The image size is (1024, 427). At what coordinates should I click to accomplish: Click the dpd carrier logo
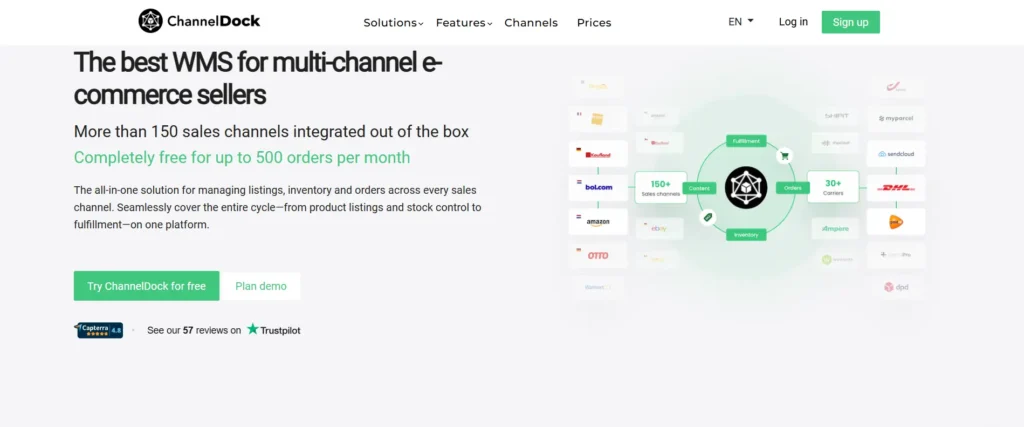point(896,287)
